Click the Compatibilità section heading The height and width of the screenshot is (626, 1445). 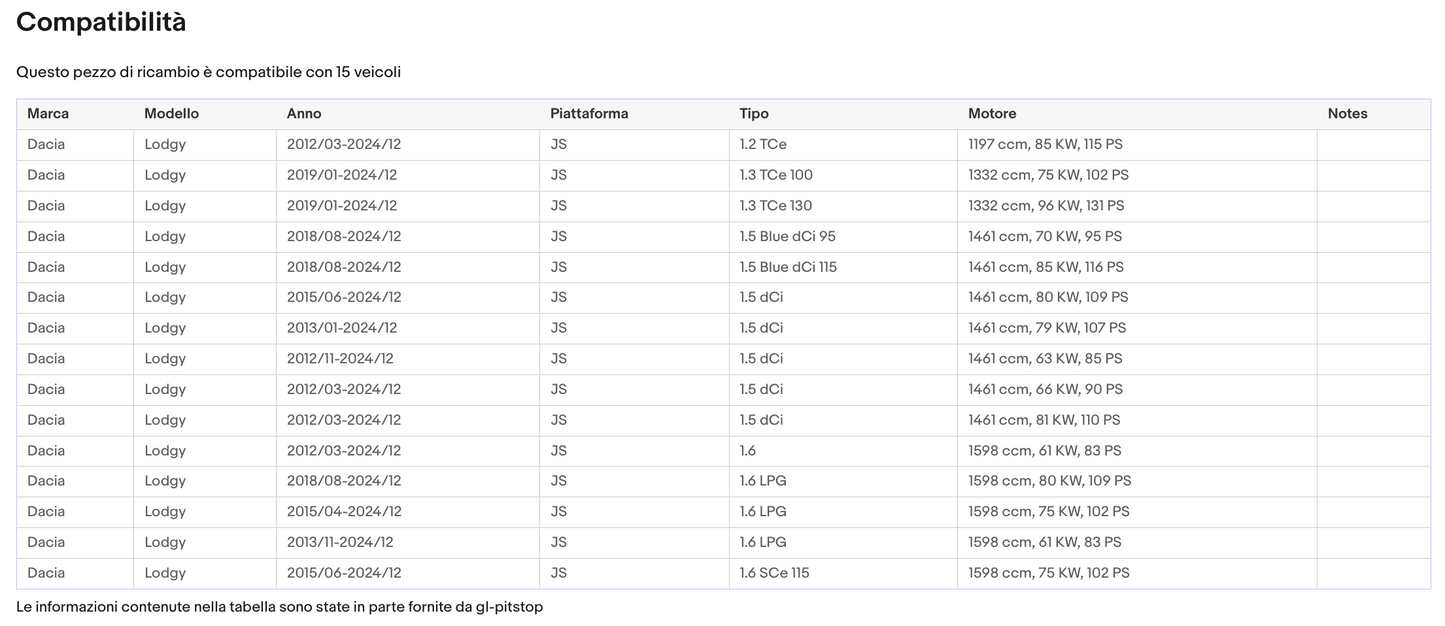101,22
